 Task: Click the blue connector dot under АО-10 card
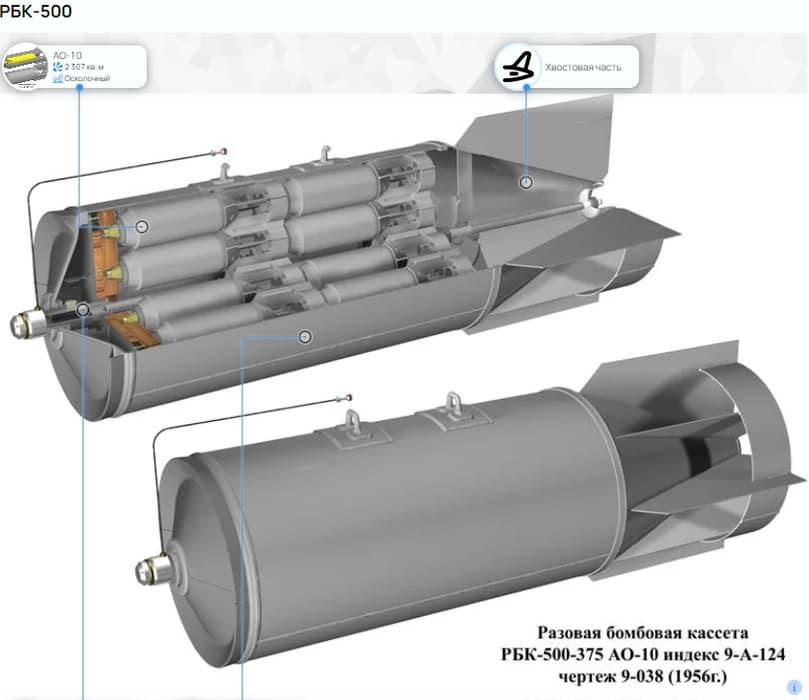pos(79,87)
